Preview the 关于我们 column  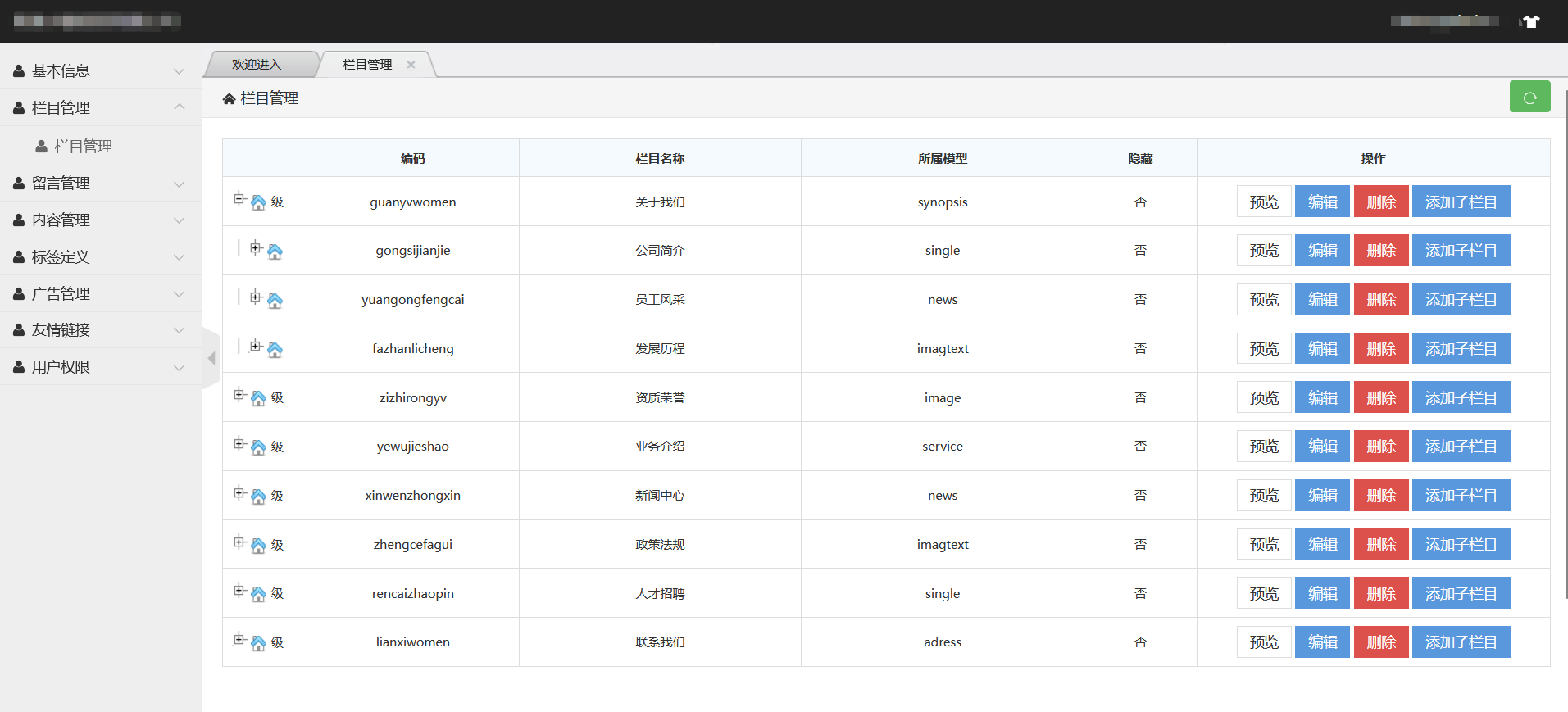1264,202
